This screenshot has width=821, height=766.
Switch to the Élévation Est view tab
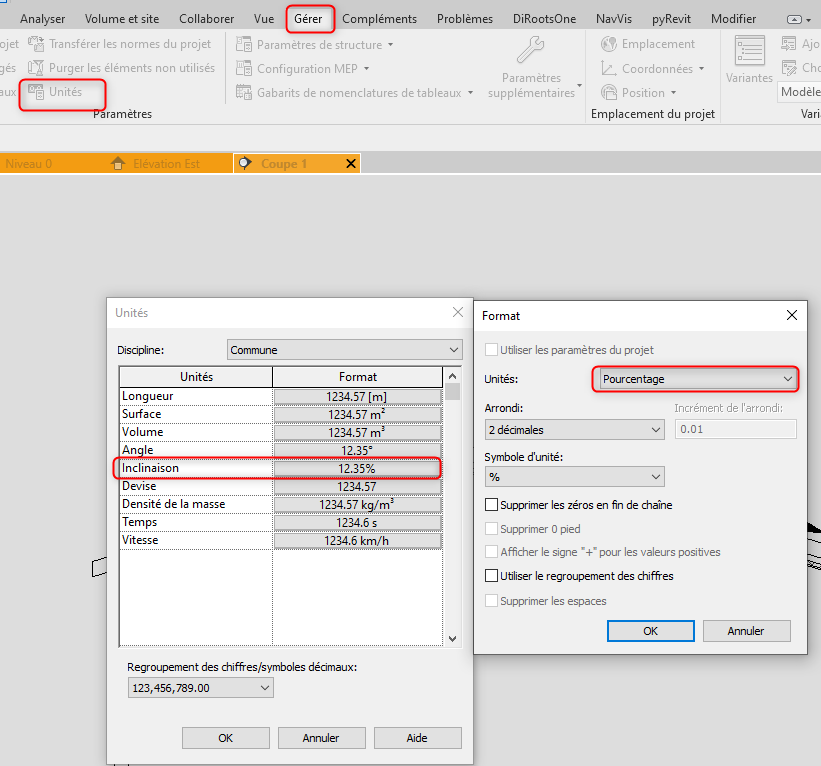point(165,163)
